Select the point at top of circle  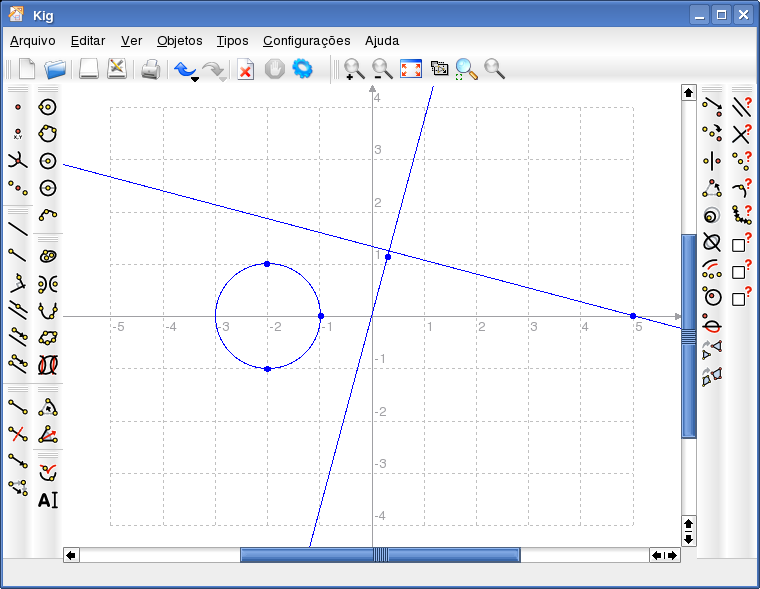(267, 264)
